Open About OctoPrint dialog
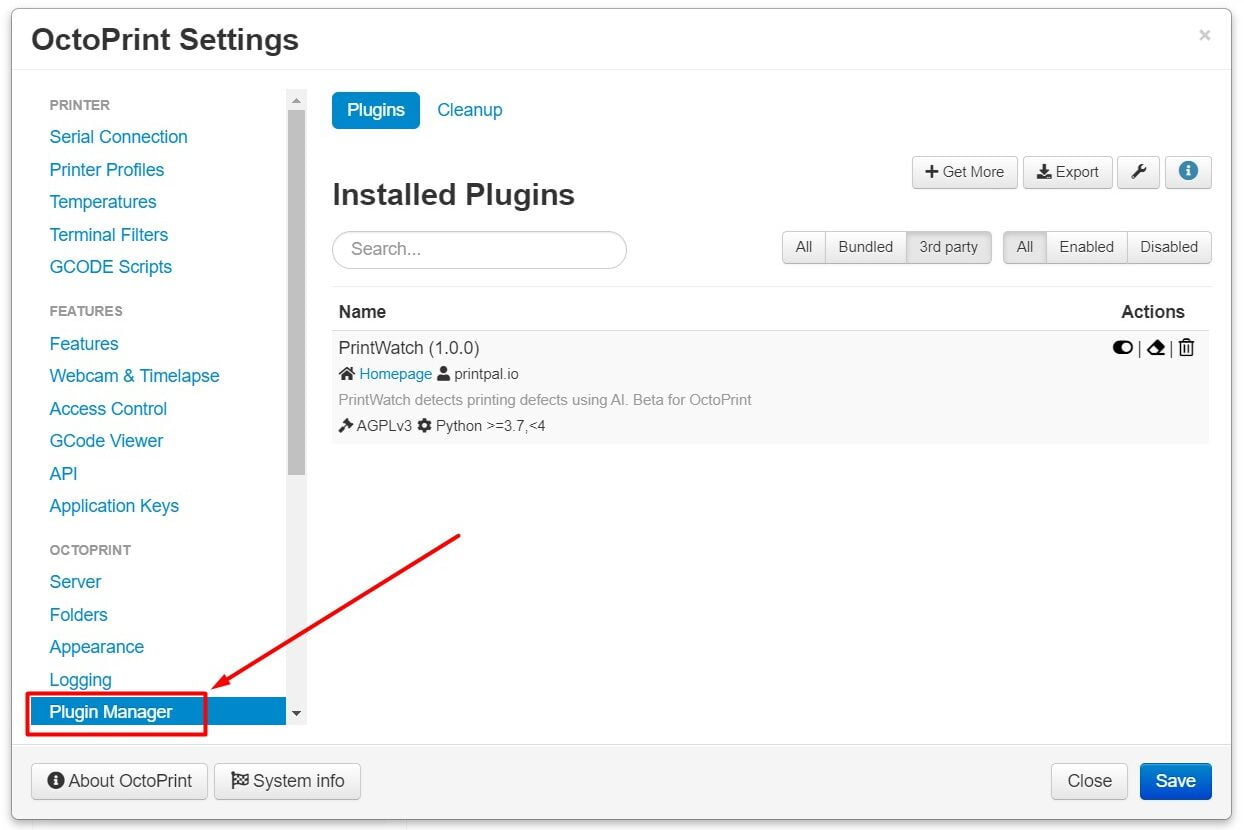 tap(119, 781)
